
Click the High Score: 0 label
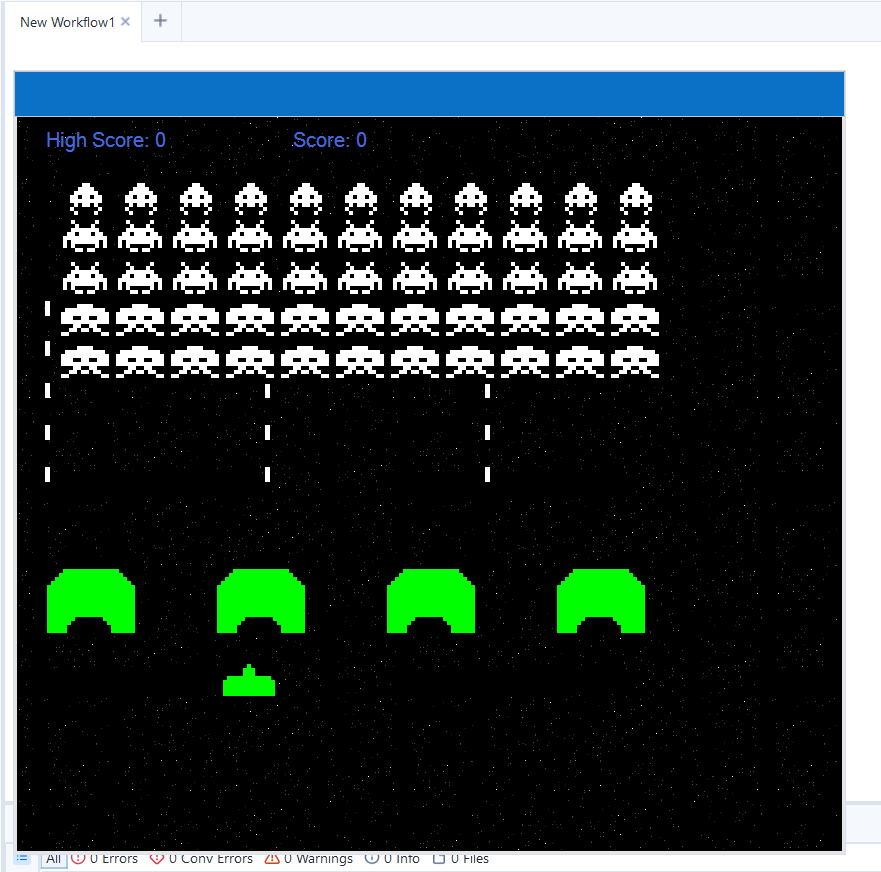(x=106, y=140)
